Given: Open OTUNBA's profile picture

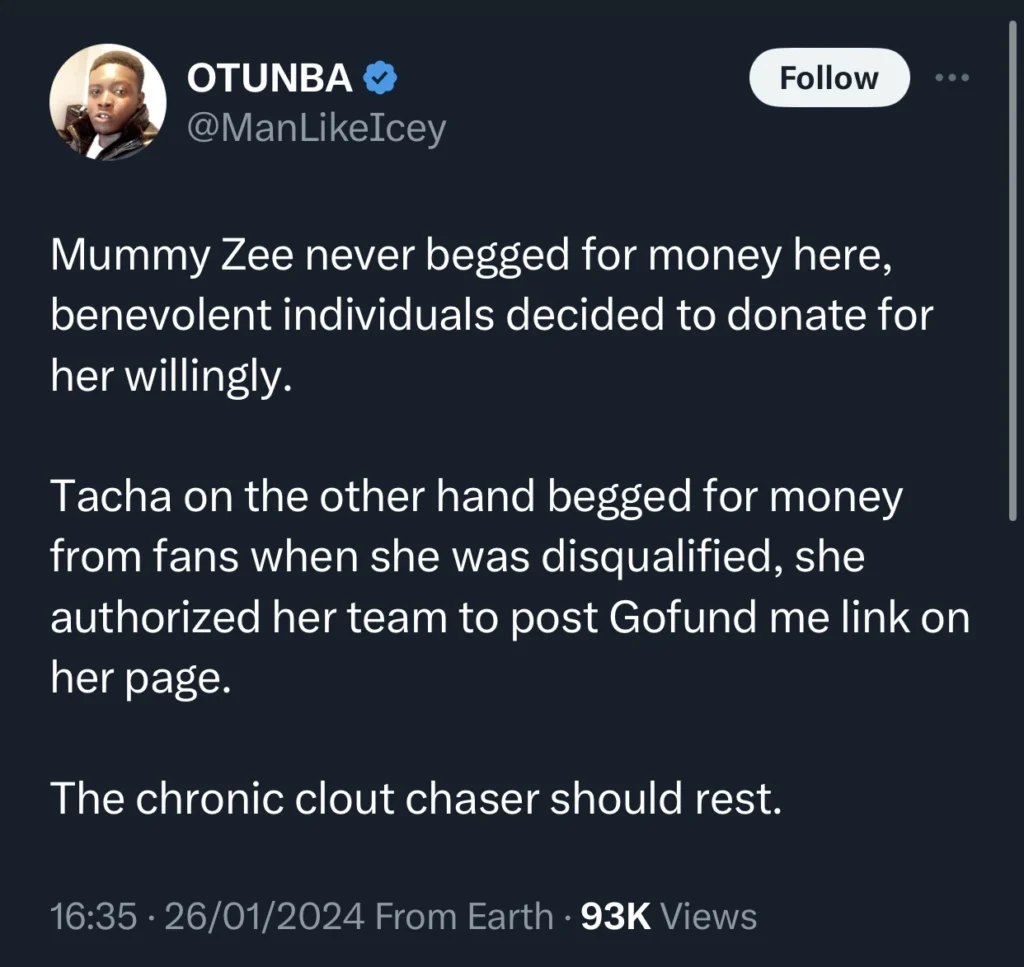Looking at the screenshot, I should [108, 103].
